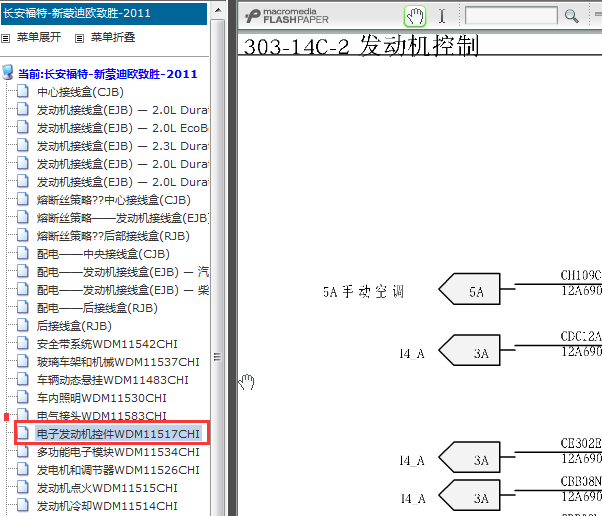Open 发动机接线盒(EJB) — 2.3L Dura item
602x516 pixels.
pyautogui.click(x=122, y=146)
